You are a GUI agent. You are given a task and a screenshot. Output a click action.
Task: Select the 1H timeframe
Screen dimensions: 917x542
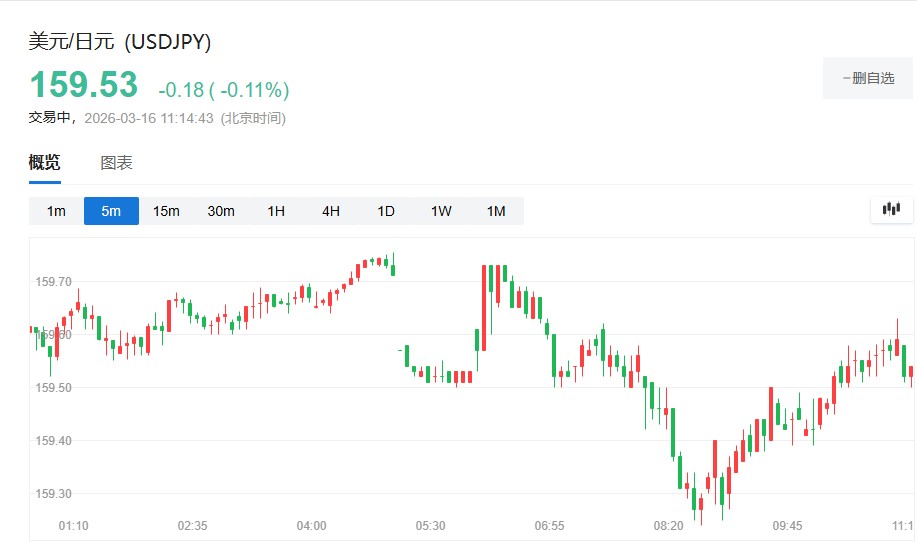pos(276,211)
